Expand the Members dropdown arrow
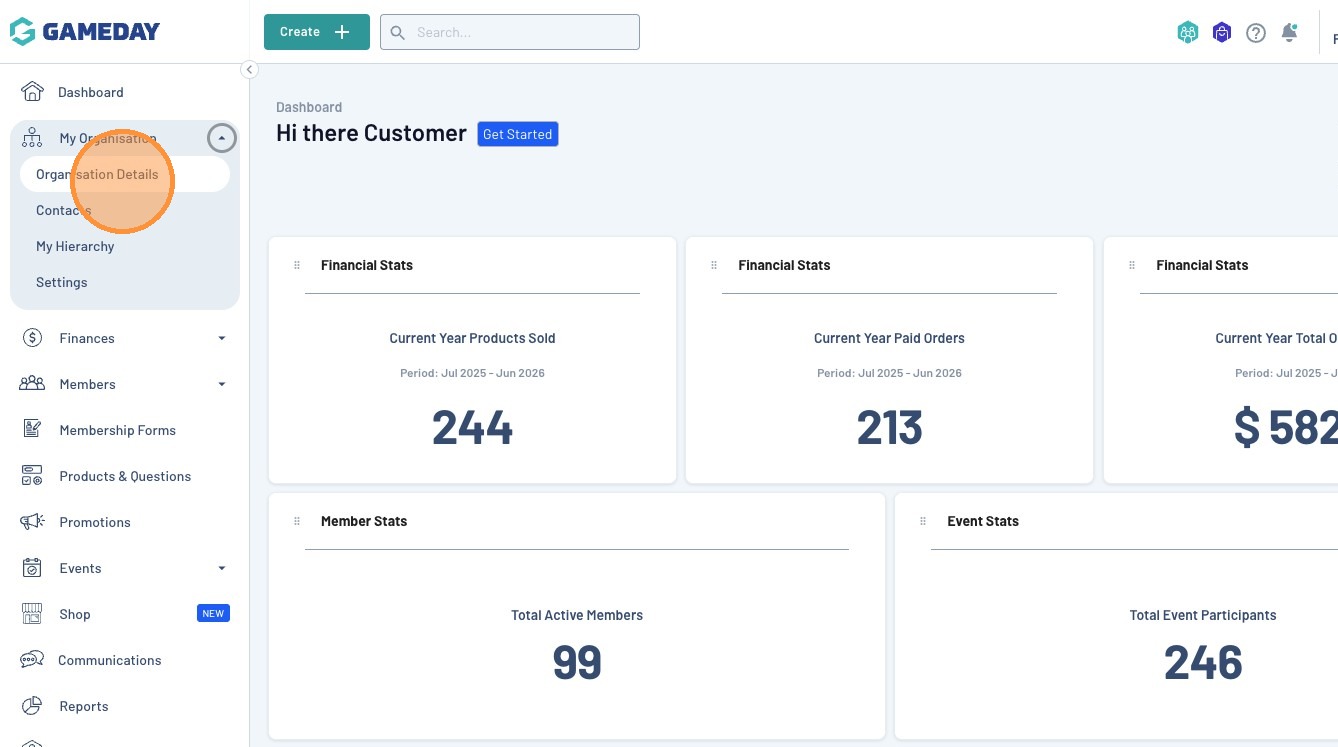Screen dimensions: 1338x747 point(222,384)
